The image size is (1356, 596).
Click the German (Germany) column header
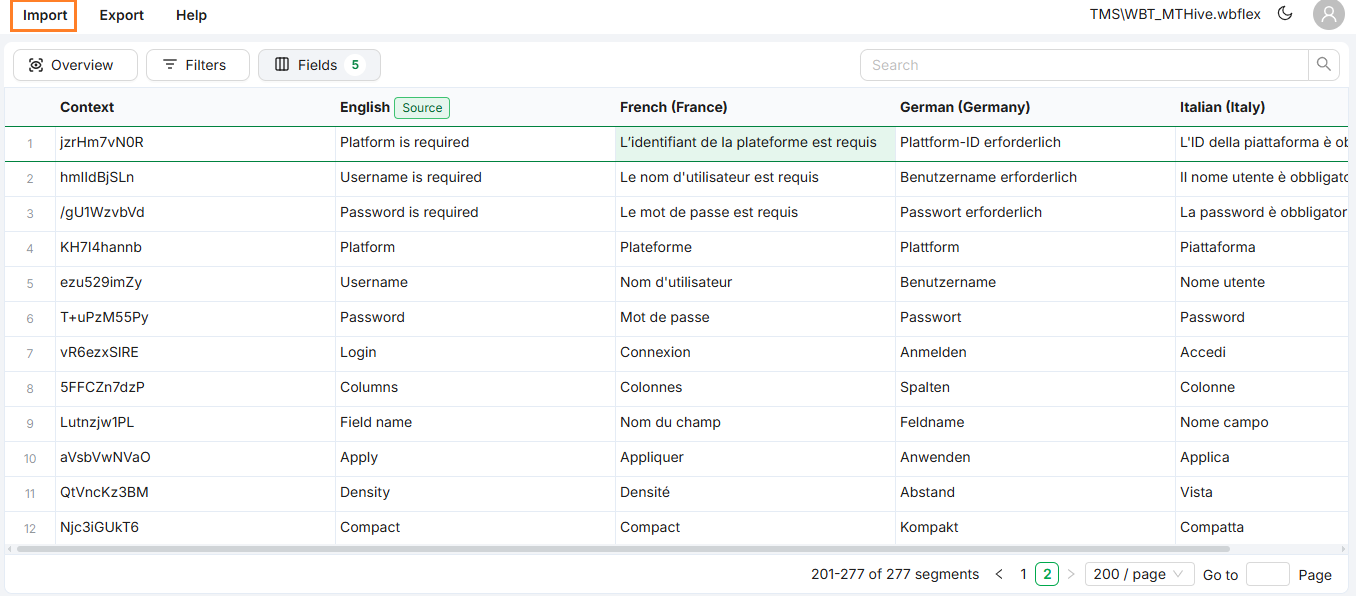(x=964, y=107)
